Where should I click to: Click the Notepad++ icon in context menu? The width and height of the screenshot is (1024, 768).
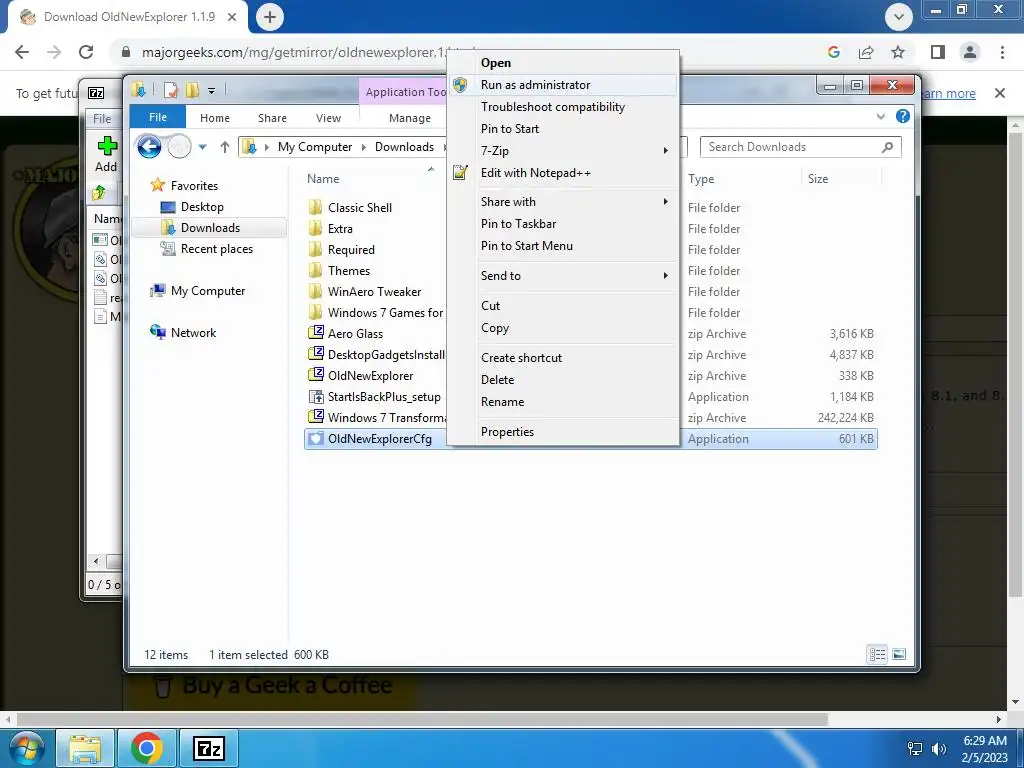pyautogui.click(x=460, y=173)
